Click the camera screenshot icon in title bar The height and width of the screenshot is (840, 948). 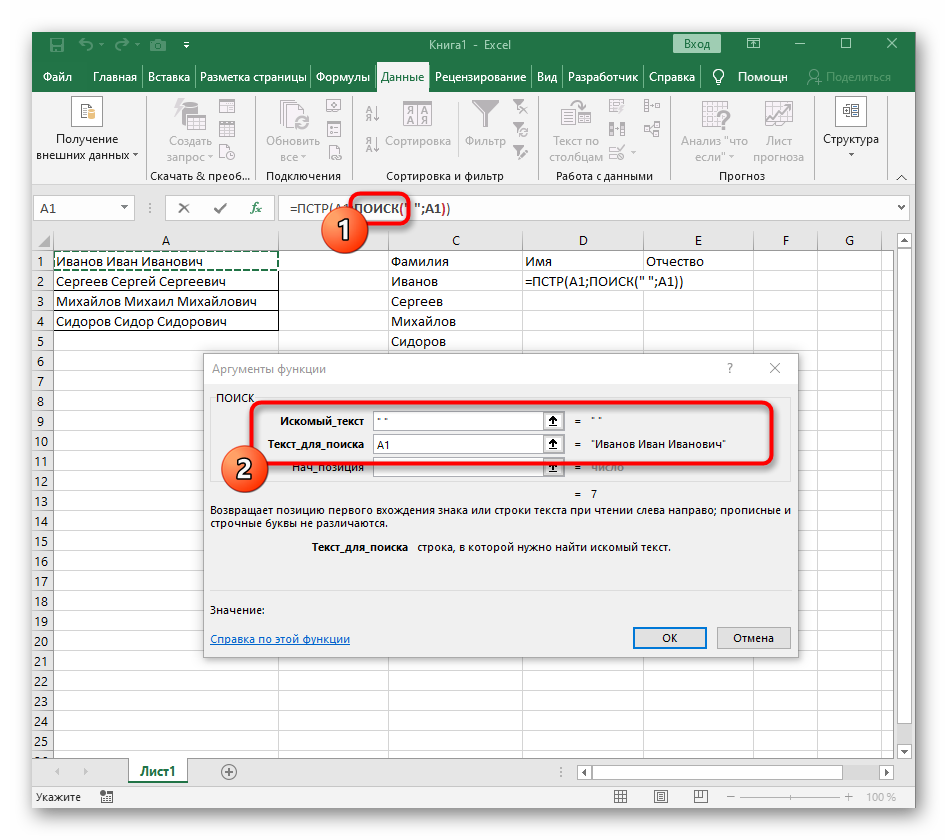158,45
